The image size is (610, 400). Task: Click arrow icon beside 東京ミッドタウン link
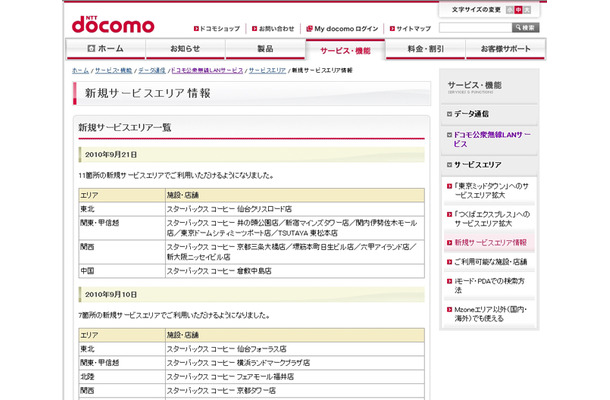pos(449,186)
